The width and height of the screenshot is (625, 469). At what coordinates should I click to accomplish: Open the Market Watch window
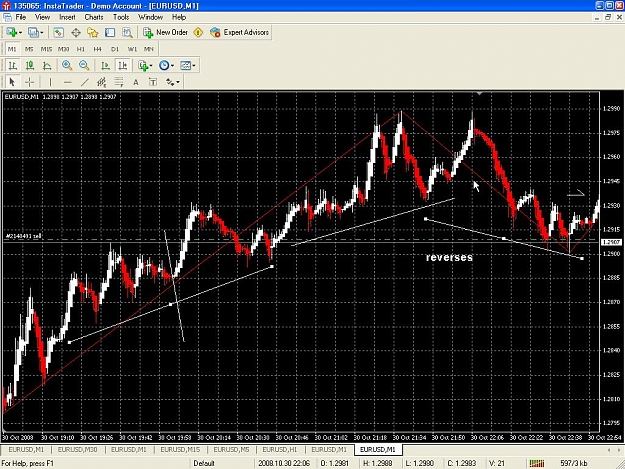pos(59,32)
